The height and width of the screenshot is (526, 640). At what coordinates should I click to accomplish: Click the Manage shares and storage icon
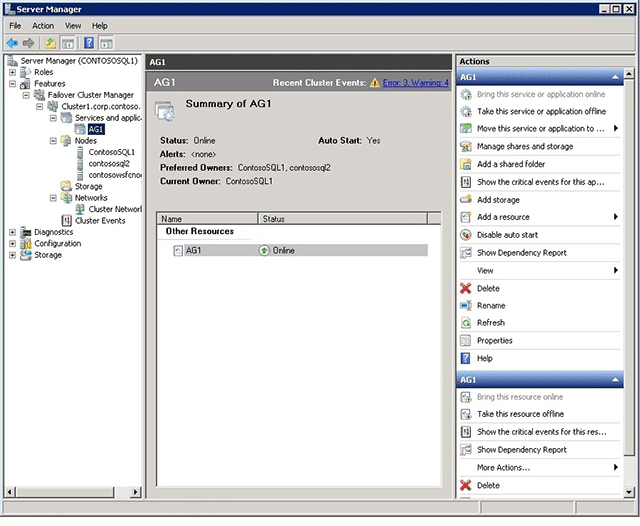tap(466, 146)
